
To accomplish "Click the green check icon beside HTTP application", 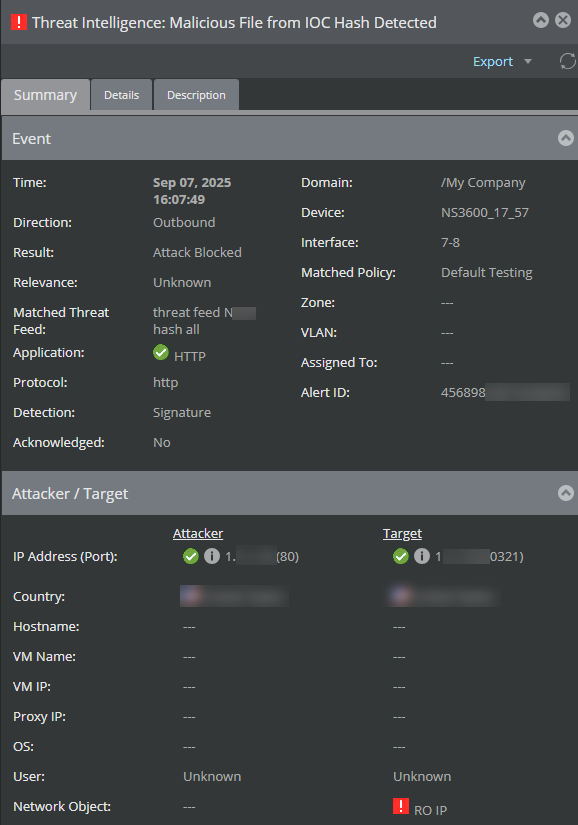I will coord(161,352).
